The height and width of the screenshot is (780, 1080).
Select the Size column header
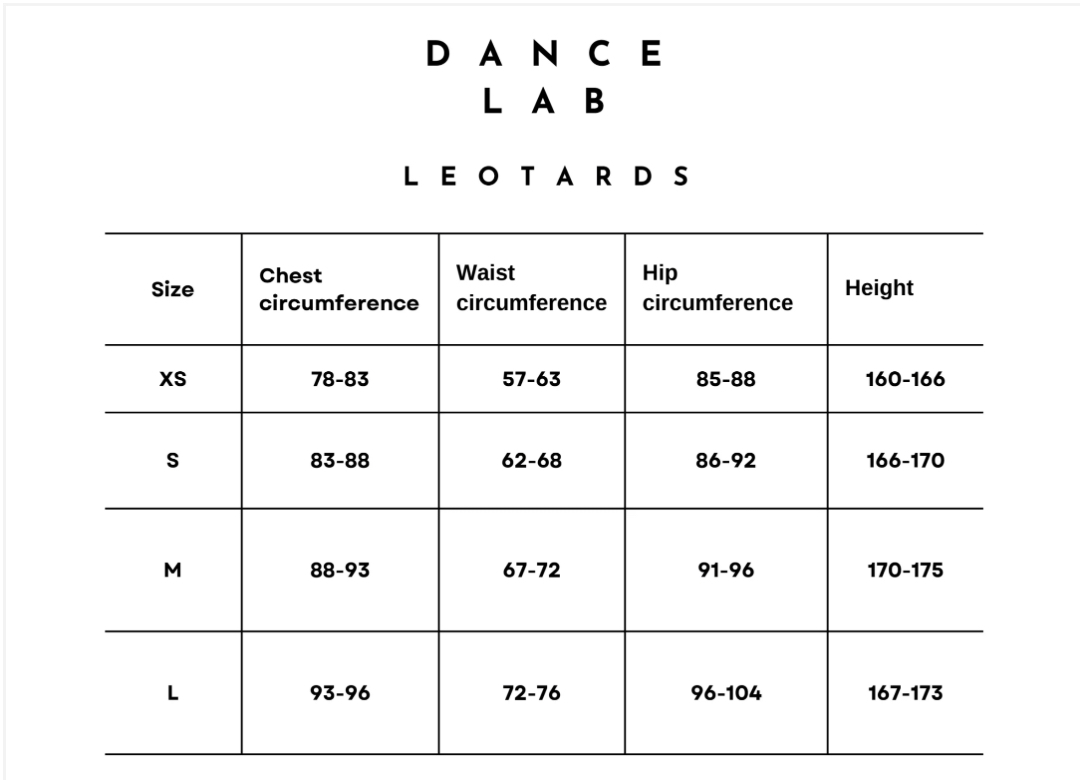(x=172, y=289)
